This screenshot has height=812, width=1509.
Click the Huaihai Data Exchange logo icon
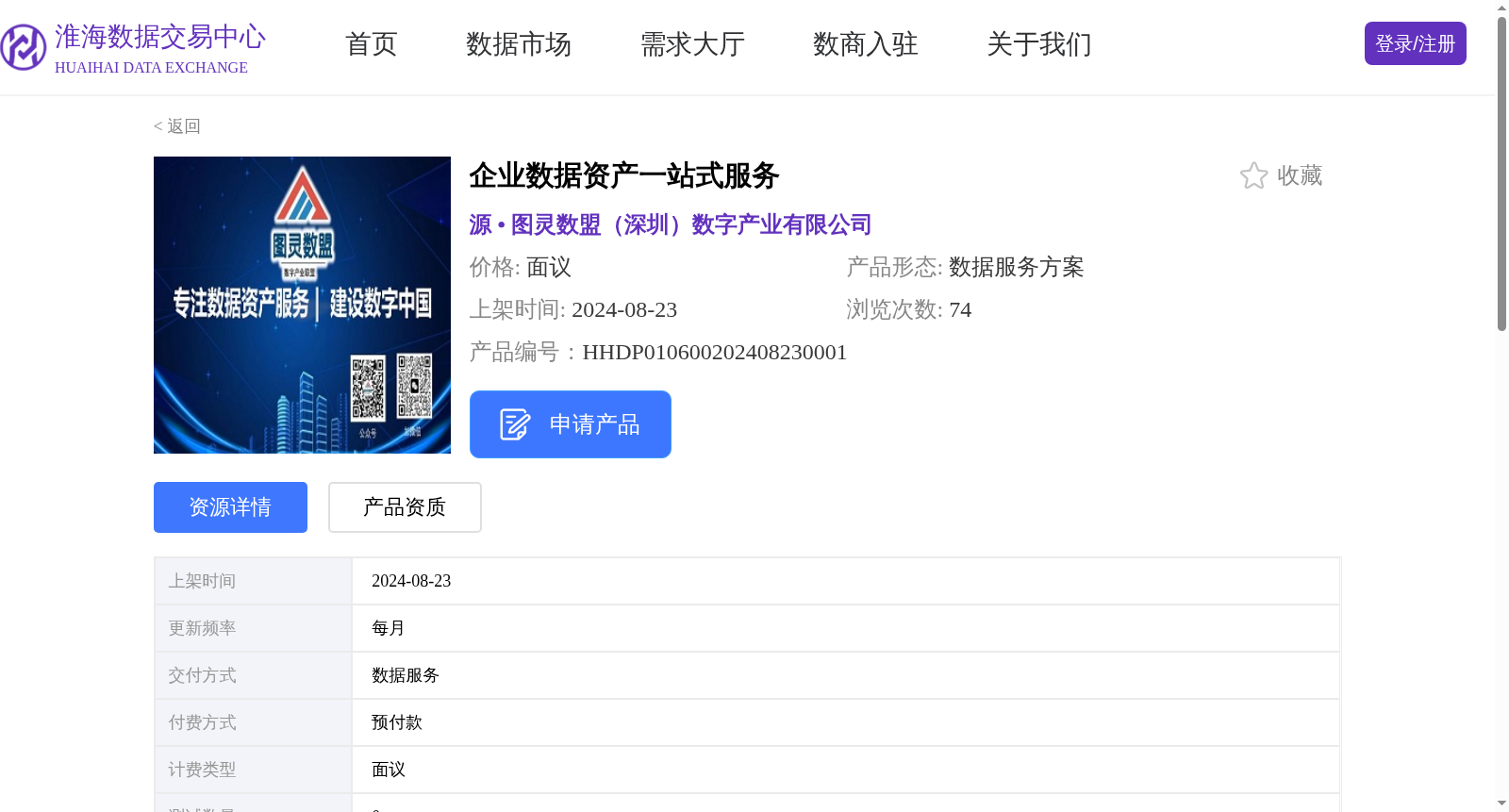pyautogui.click(x=24, y=47)
